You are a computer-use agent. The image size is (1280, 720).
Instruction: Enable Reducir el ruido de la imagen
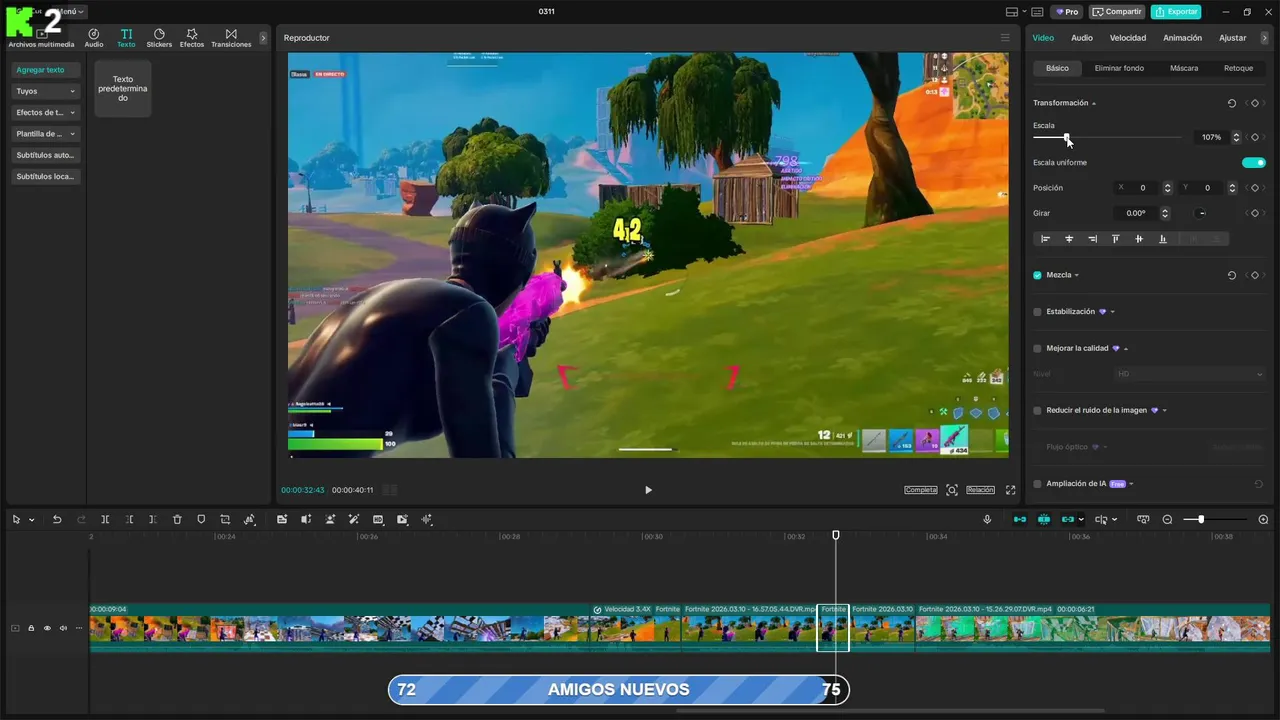point(1037,410)
